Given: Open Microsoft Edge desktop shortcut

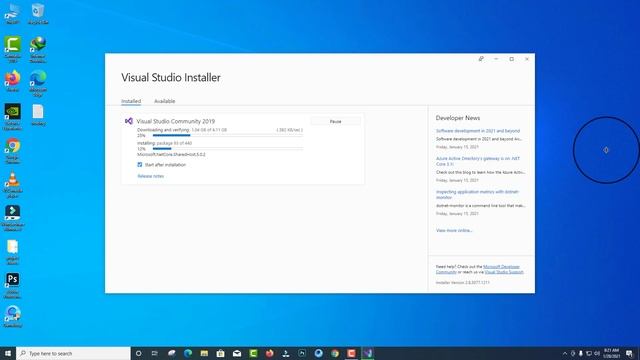Looking at the screenshot, I should click(38, 83).
